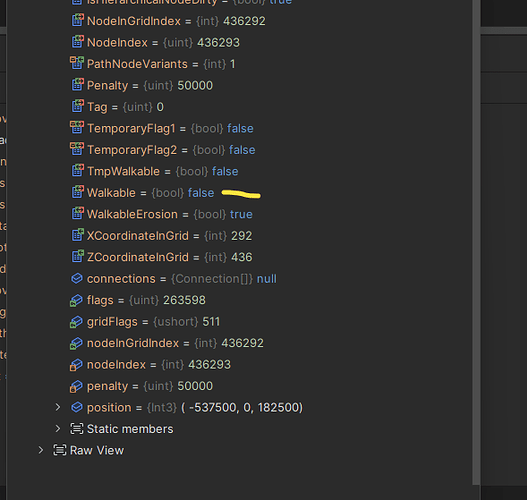Viewport: 527px width, 500px height.
Task: Select the TmpWalkable false value
Action: click(225, 171)
